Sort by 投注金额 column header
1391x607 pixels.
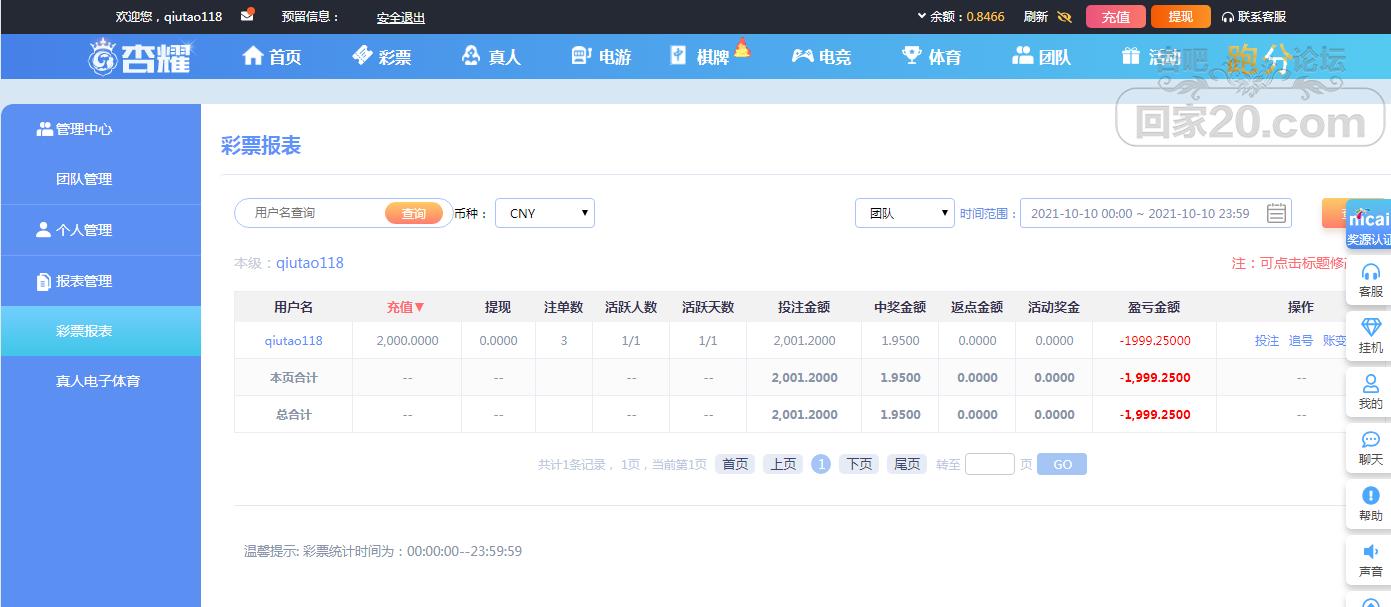[x=804, y=307]
